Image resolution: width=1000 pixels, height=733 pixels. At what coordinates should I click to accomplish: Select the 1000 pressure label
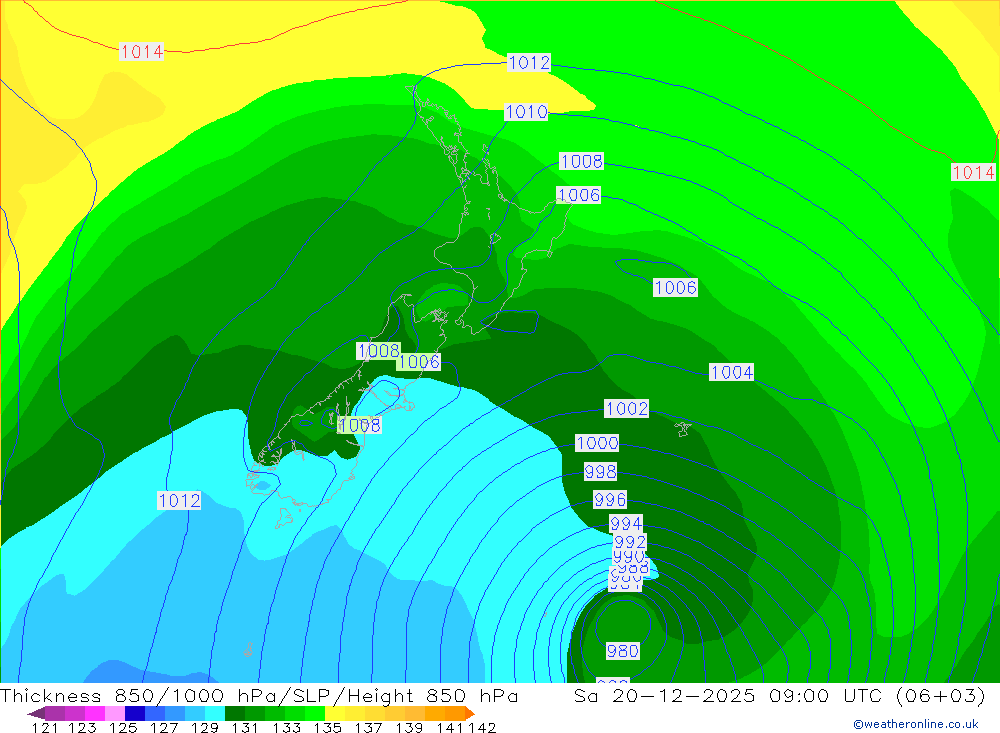click(597, 443)
